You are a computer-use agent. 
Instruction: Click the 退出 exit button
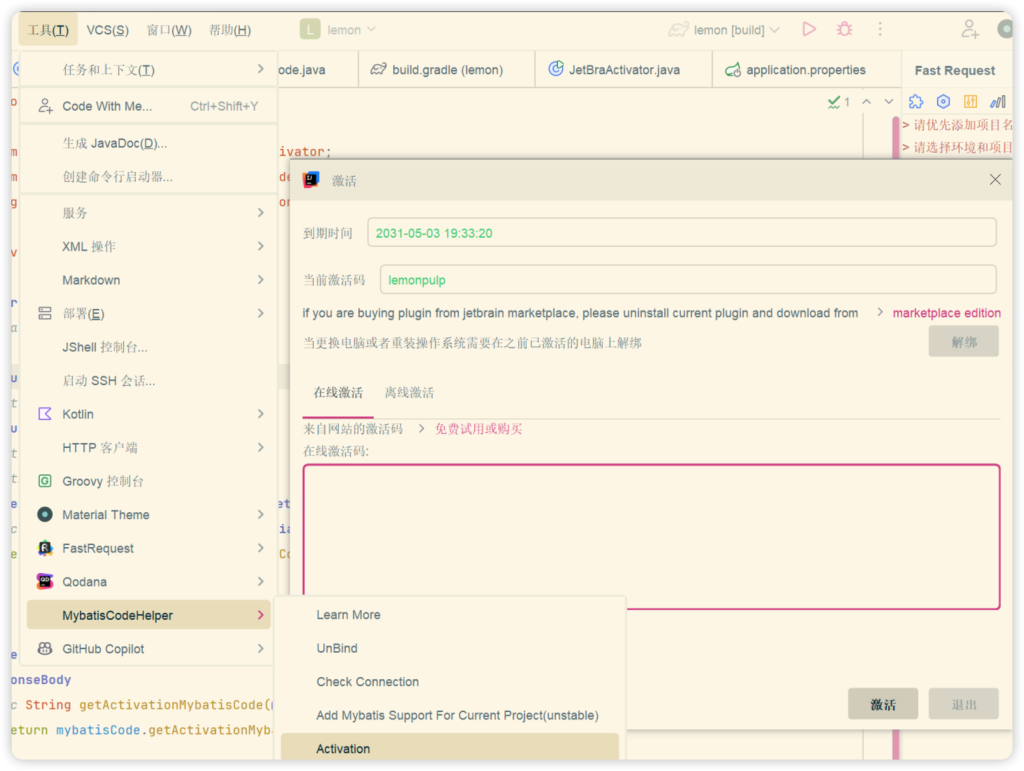coord(963,704)
